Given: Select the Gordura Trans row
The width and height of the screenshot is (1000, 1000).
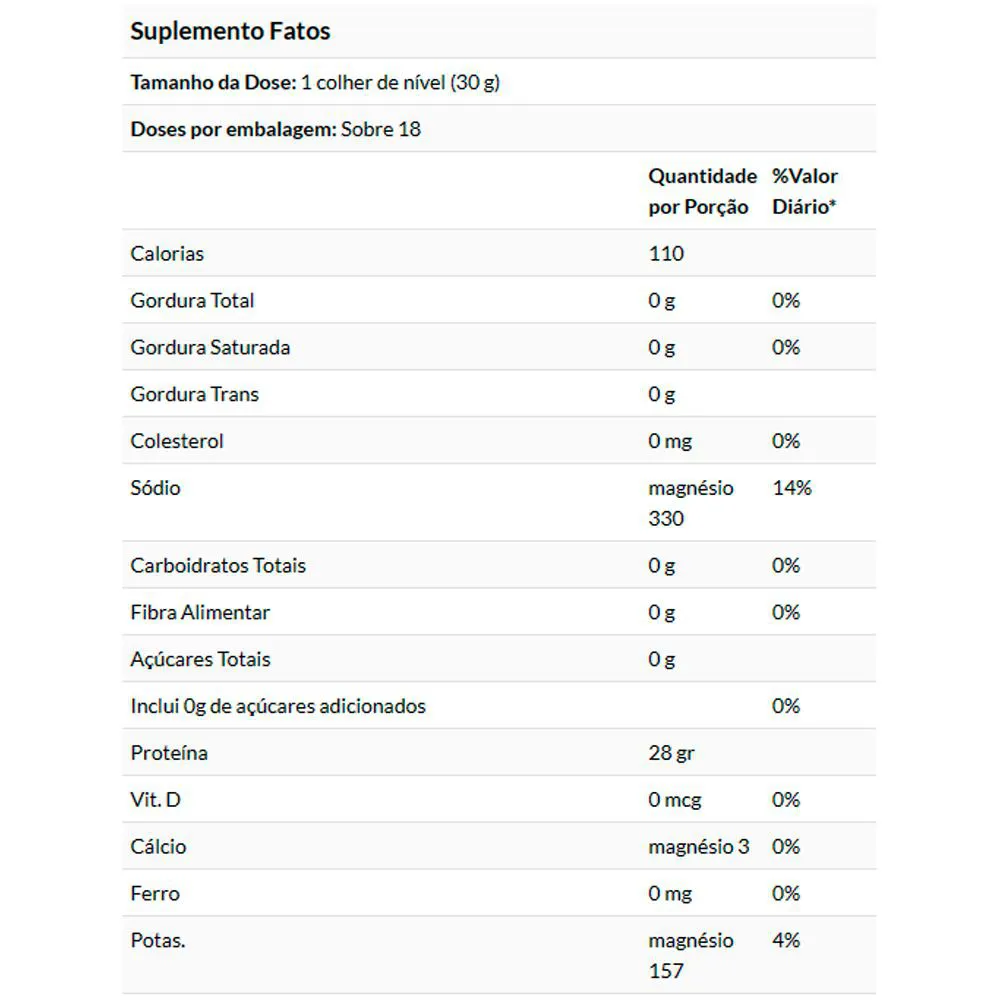Looking at the screenshot, I should 499,394.
